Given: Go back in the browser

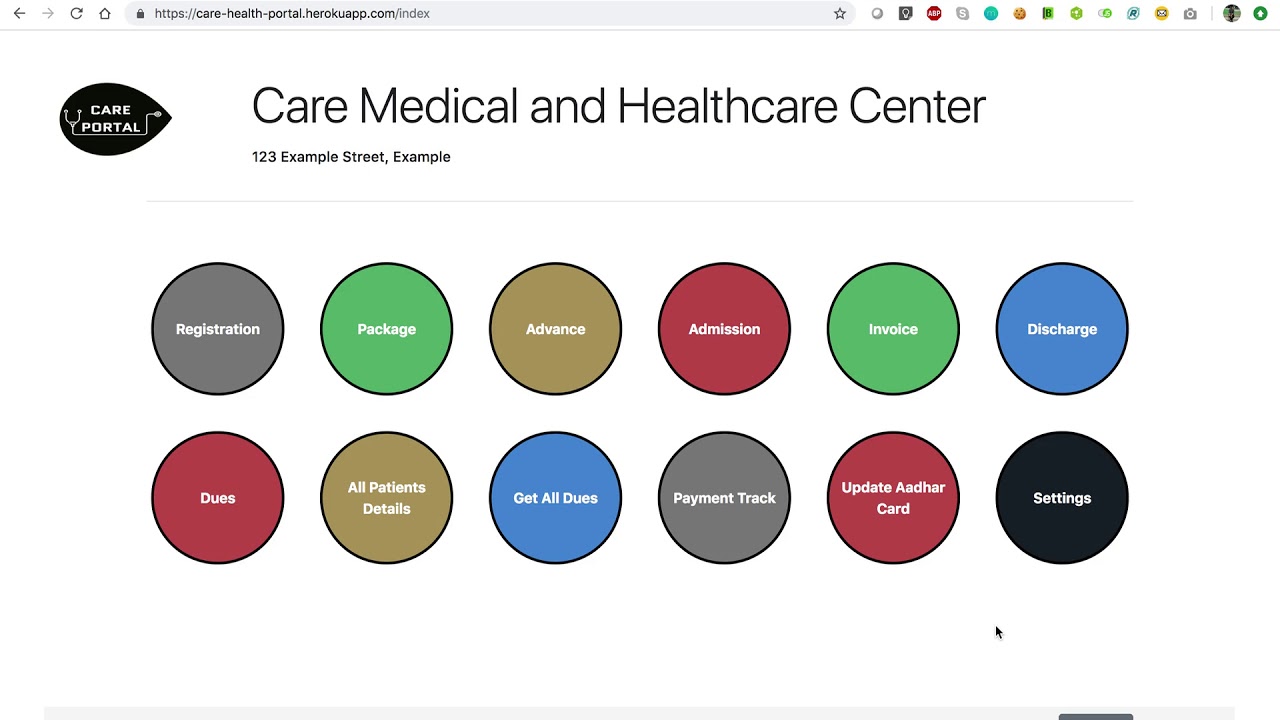Looking at the screenshot, I should click(19, 14).
